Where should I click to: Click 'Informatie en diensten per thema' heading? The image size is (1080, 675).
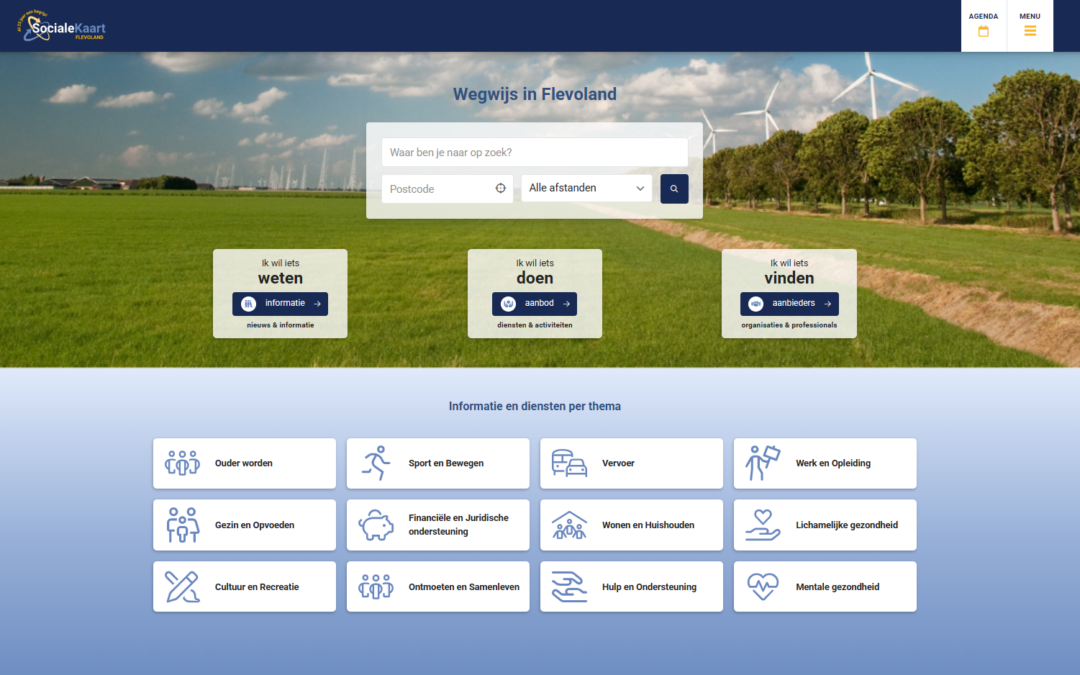coord(534,406)
